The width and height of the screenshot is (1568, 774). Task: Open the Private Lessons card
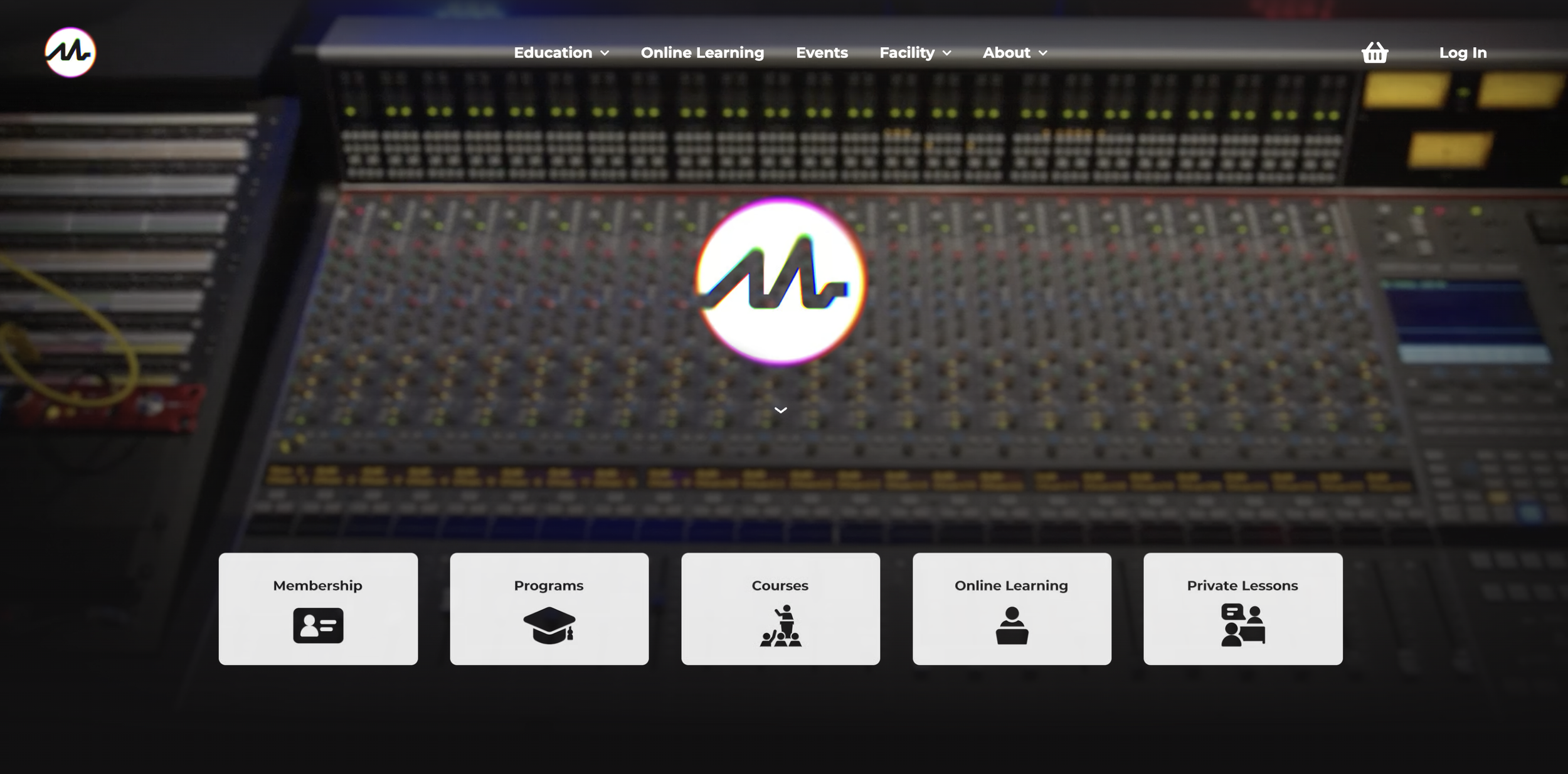pos(1243,608)
